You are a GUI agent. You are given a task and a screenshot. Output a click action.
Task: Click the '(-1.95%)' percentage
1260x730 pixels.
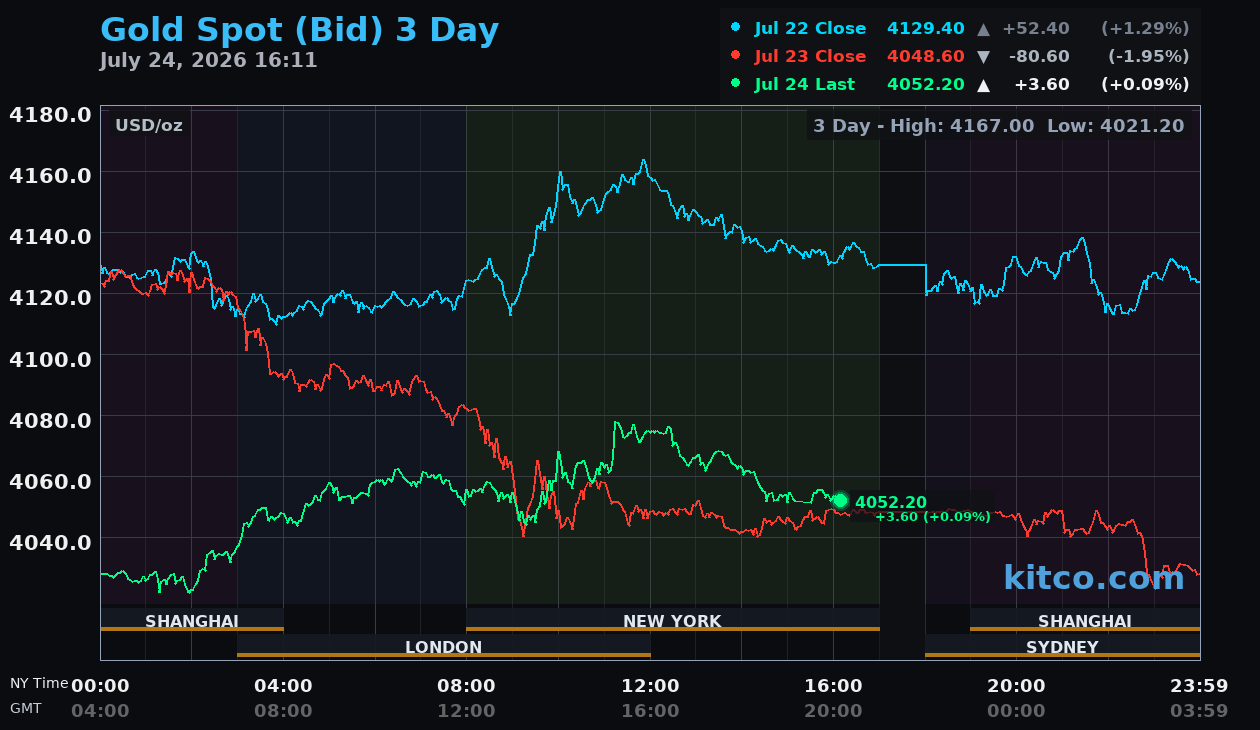point(1149,56)
